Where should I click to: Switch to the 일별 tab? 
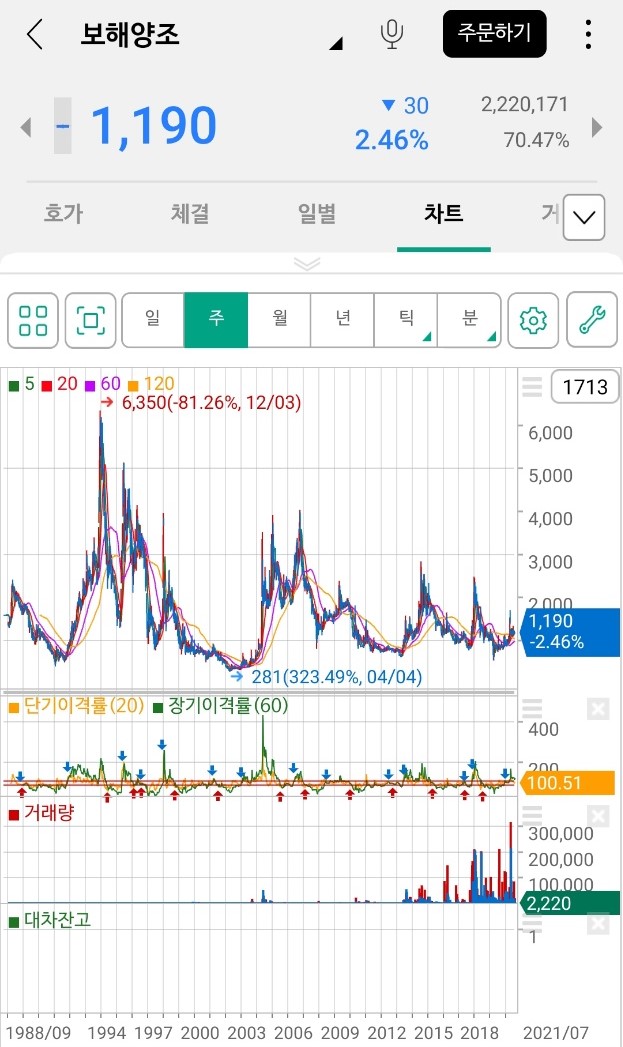point(317,214)
